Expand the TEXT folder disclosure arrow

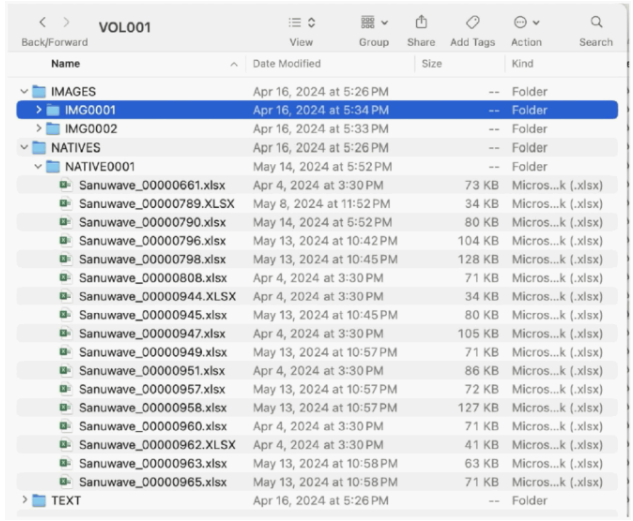[25, 500]
